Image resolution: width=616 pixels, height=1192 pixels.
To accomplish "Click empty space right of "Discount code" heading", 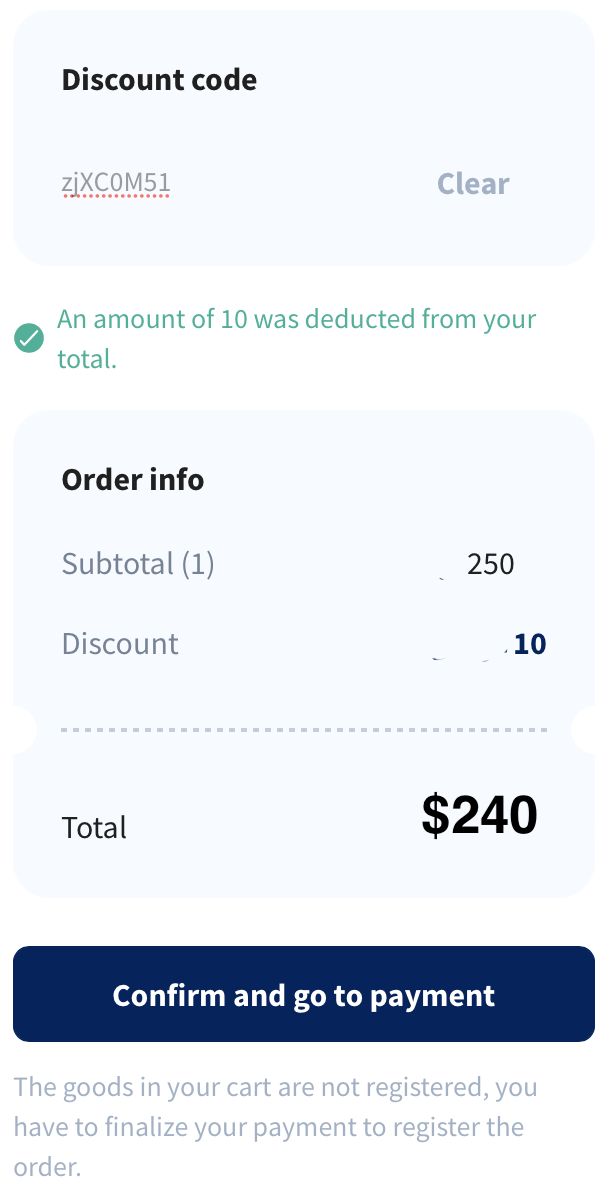I will pyautogui.click(x=420, y=80).
